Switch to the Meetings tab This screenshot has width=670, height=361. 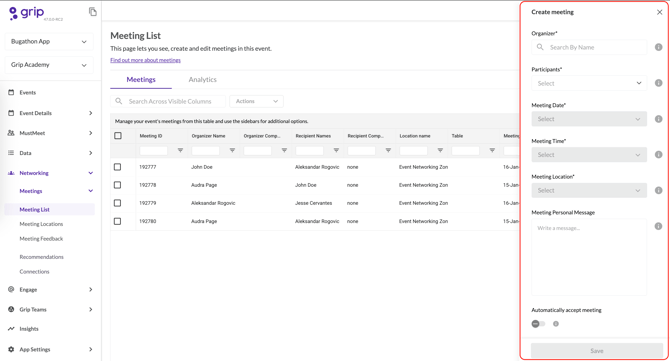point(141,79)
